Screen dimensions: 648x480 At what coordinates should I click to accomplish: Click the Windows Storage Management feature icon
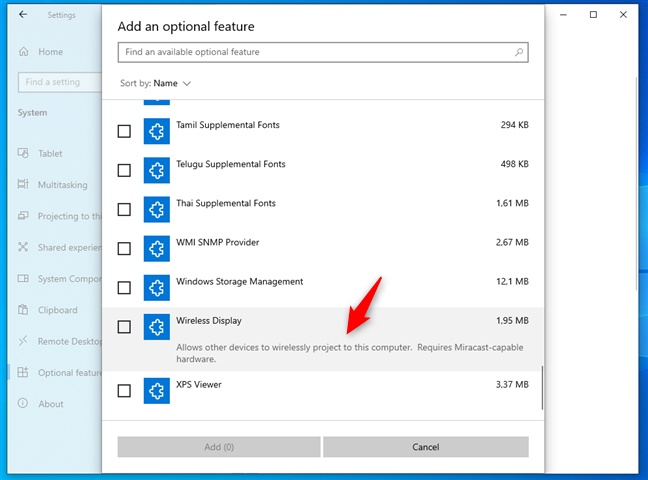[x=157, y=288]
